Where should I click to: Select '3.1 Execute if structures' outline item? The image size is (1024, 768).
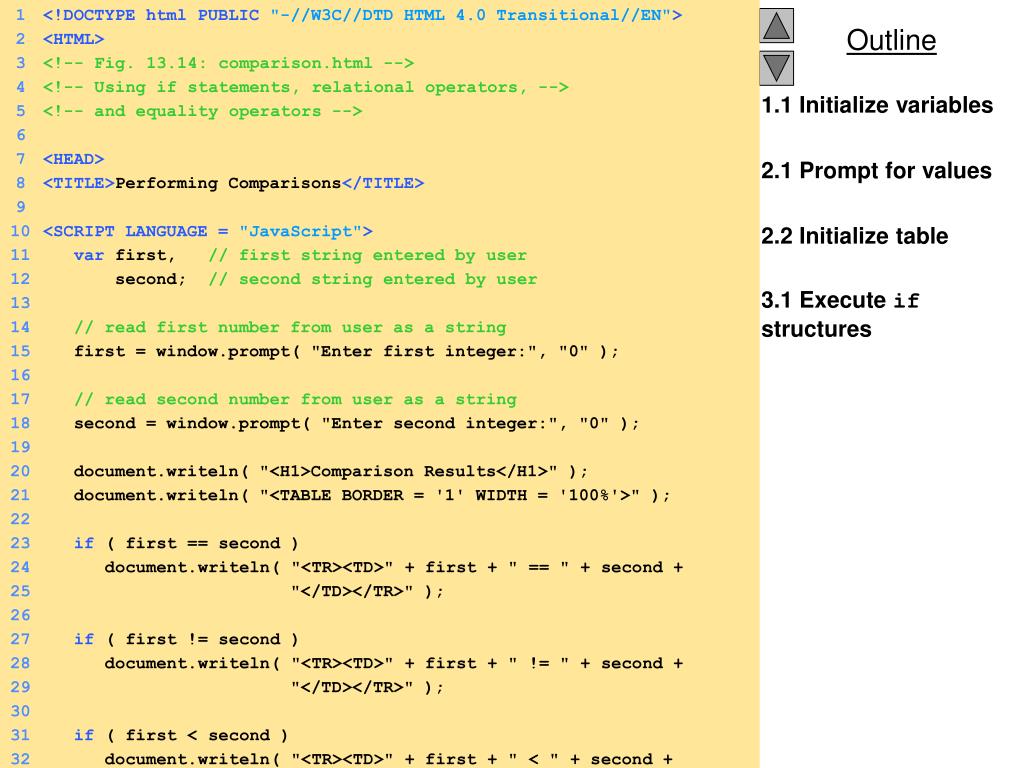[840, 314]
